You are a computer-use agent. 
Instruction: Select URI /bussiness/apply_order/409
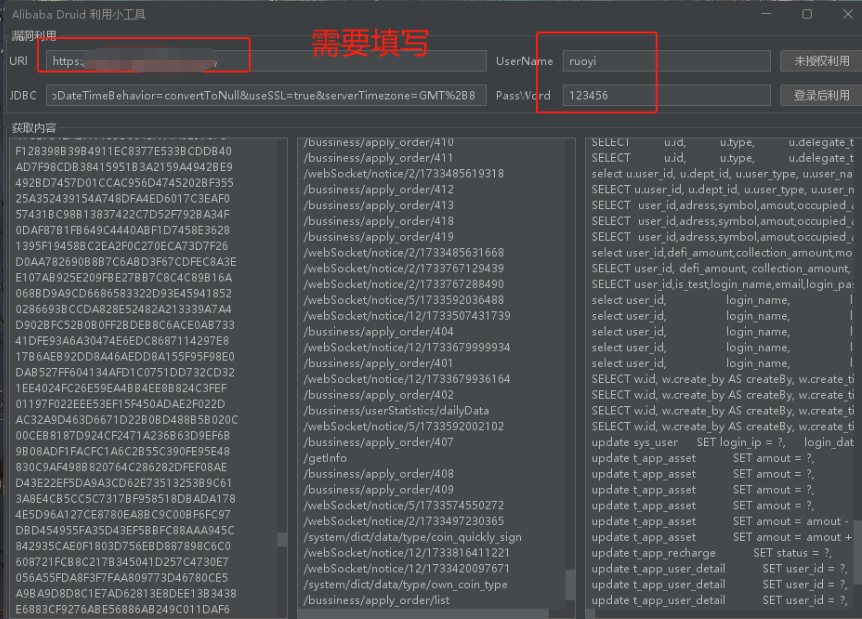378,490
